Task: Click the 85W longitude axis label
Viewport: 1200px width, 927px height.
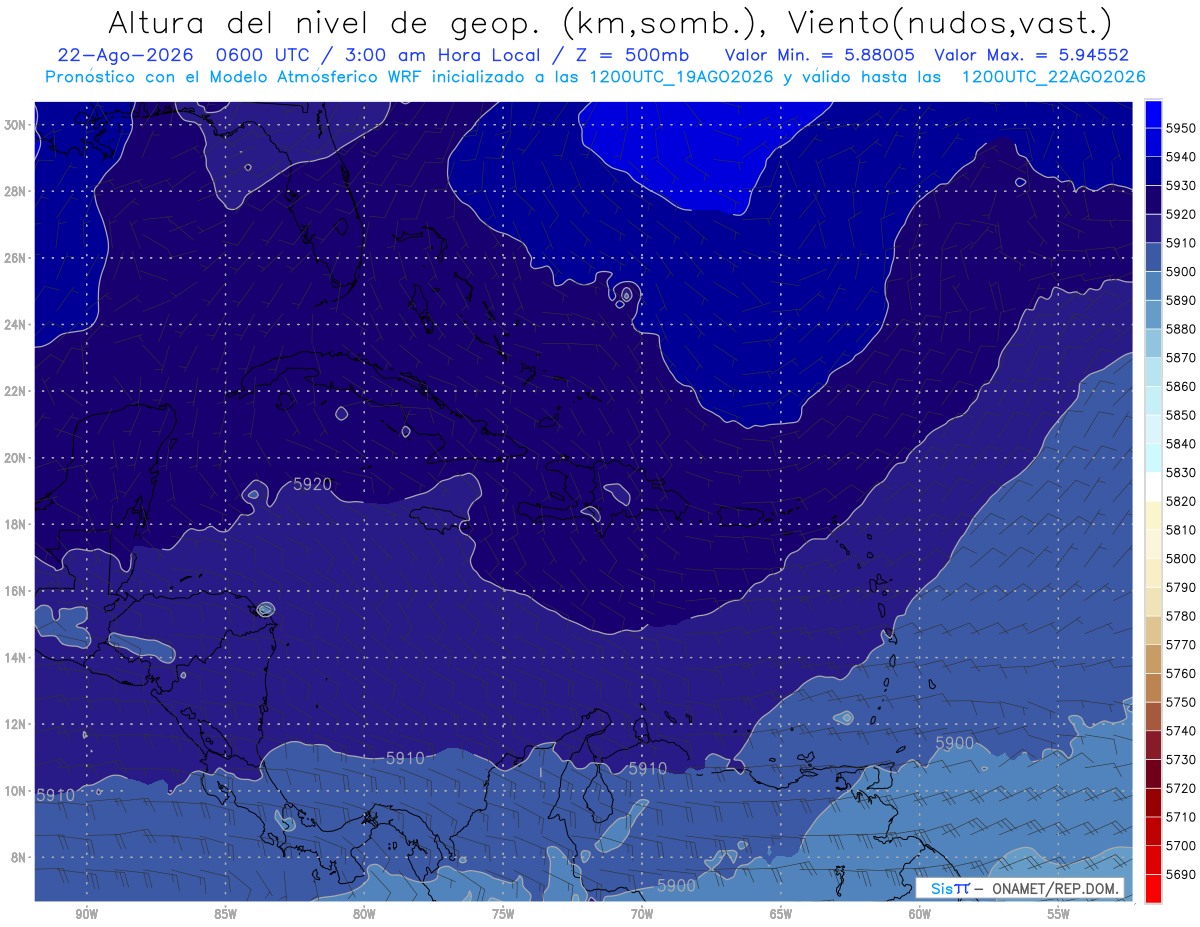Action: pos(225,912)
